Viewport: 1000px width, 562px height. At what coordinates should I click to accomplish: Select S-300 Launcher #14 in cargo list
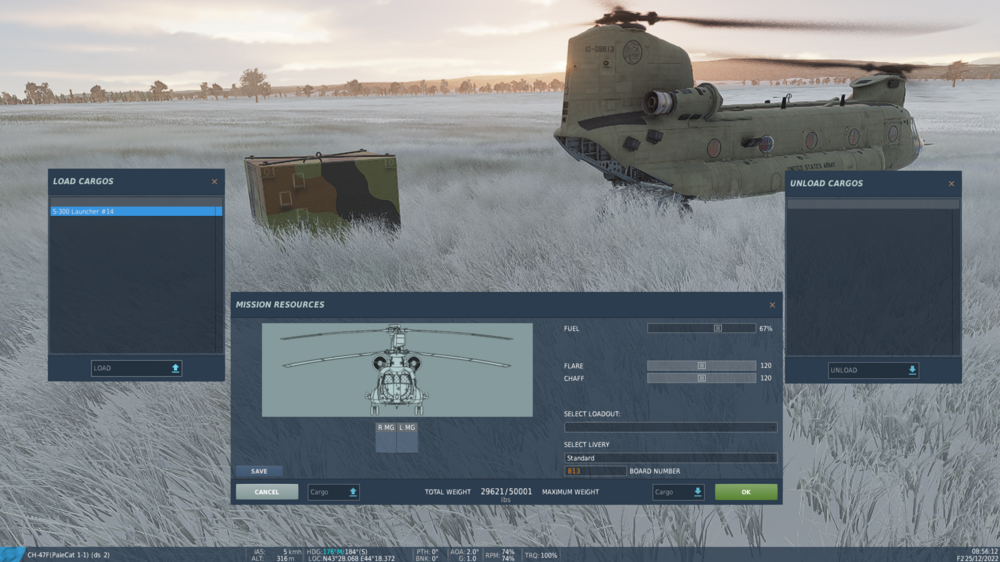136,211
